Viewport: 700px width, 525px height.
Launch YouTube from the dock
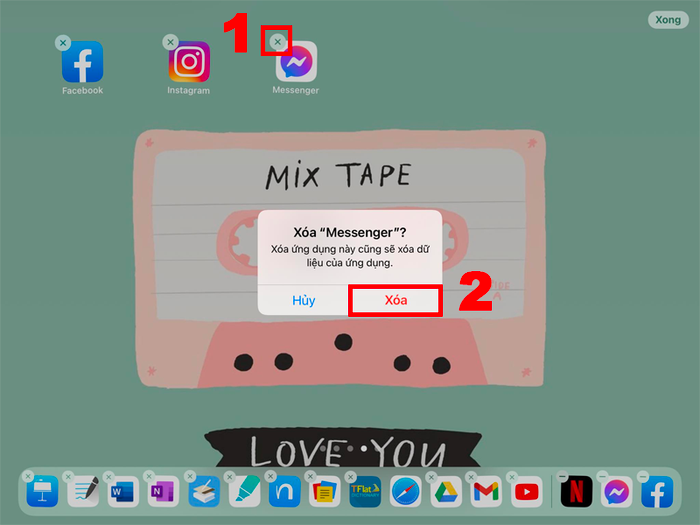(x=526, y=491)
